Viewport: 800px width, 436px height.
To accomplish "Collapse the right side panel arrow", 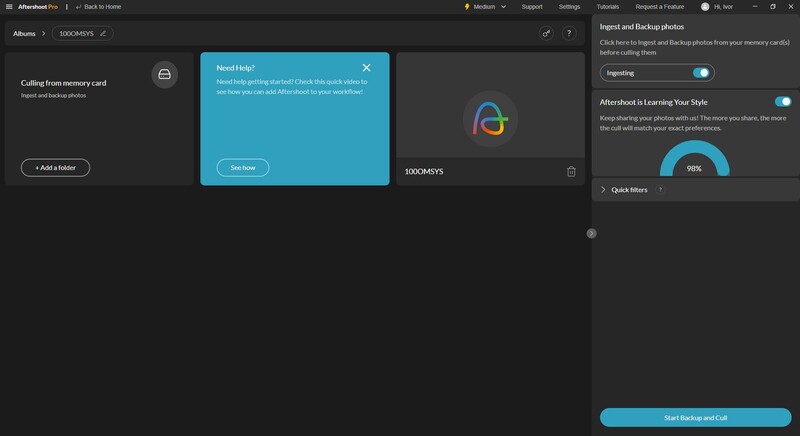I will [x=591, y=233].
